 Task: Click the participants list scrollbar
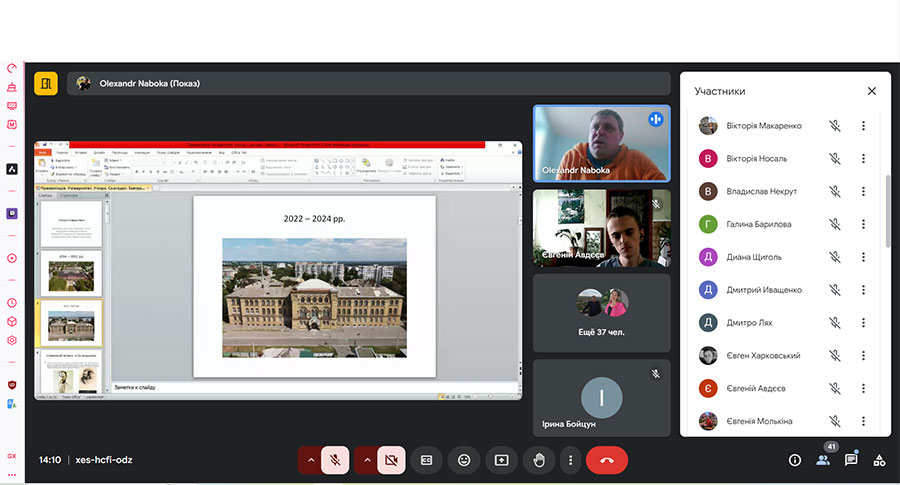click(x=886, y=210)
